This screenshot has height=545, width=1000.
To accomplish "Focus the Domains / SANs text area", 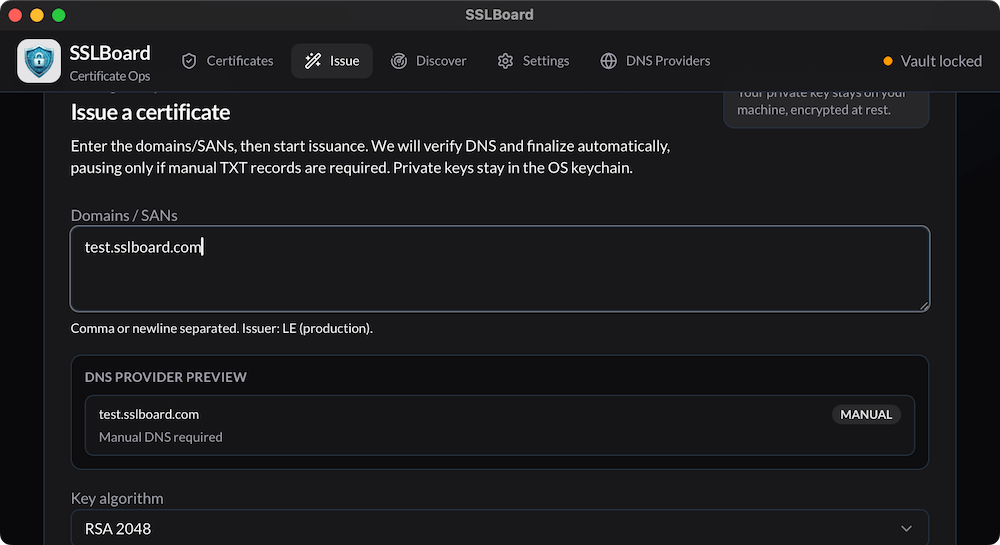I will [500, 269].
